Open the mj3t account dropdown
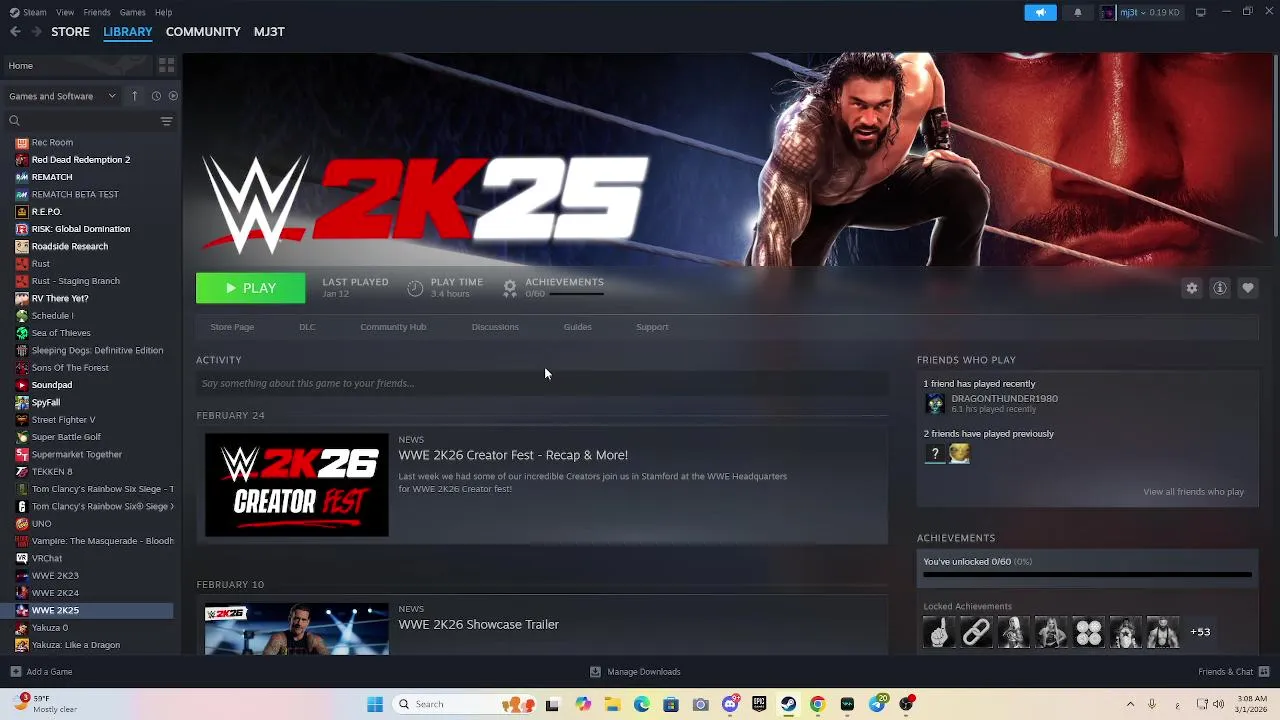 tap(1140, 12)
